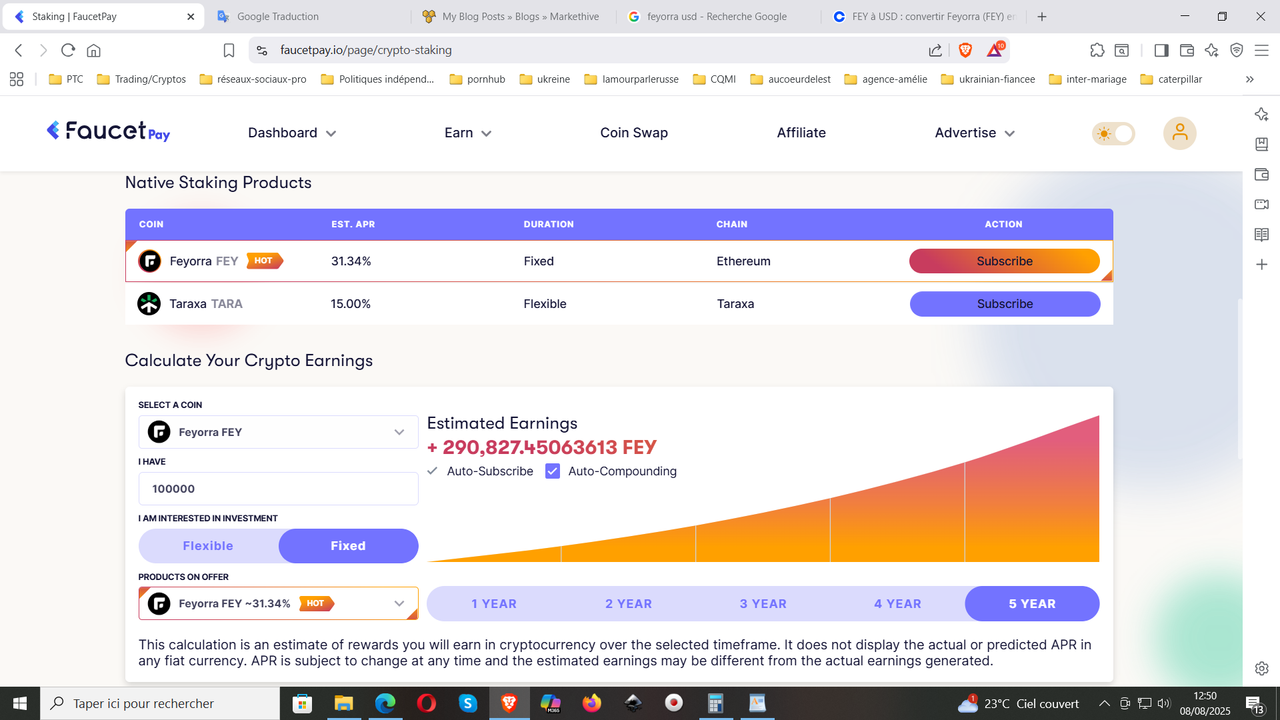Image resolution: width=1280 pixels, height=720 pixels.
Task: Subscribe to Taraxa TARA staking
Action: tap(1005, 304)
